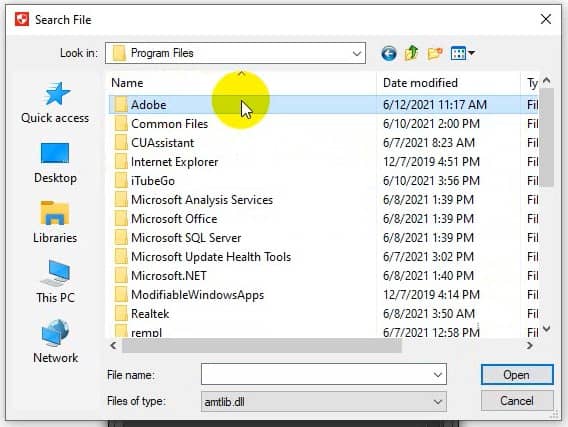Open Libraries in the sidebar
The image size is (568, 427).
pos(55,222)
